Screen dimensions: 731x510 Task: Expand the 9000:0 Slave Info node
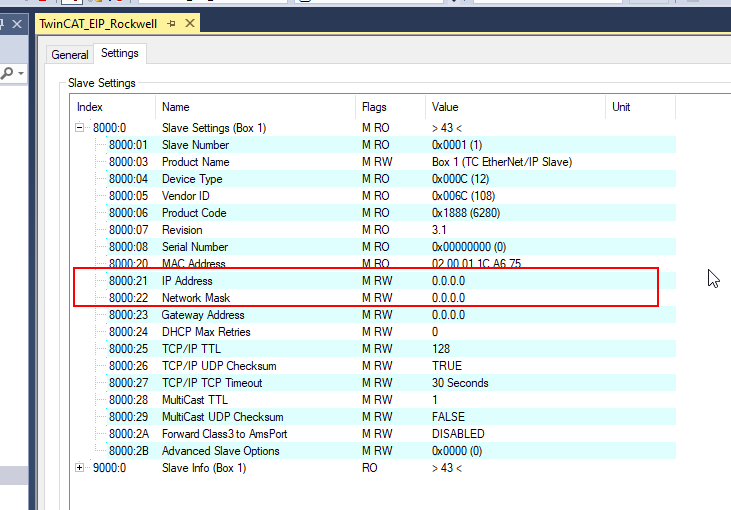[x=80, y=467]
